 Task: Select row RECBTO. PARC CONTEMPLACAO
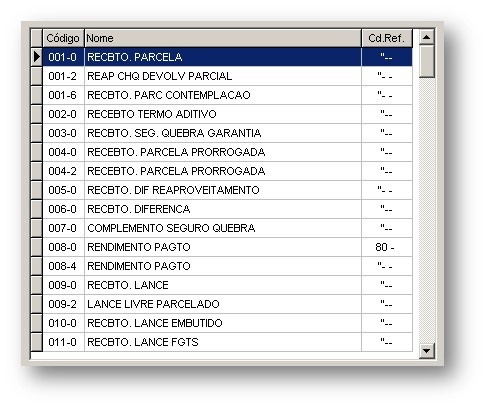[228, 95]
